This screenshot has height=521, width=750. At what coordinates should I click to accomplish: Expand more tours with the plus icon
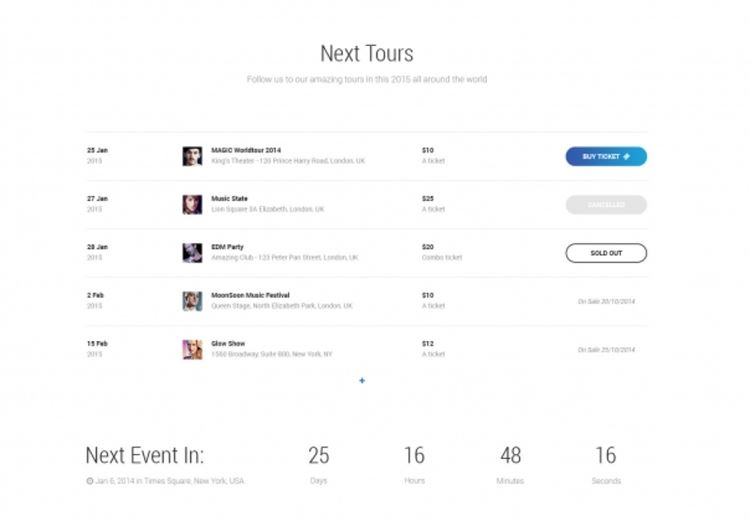coord(362,380)
